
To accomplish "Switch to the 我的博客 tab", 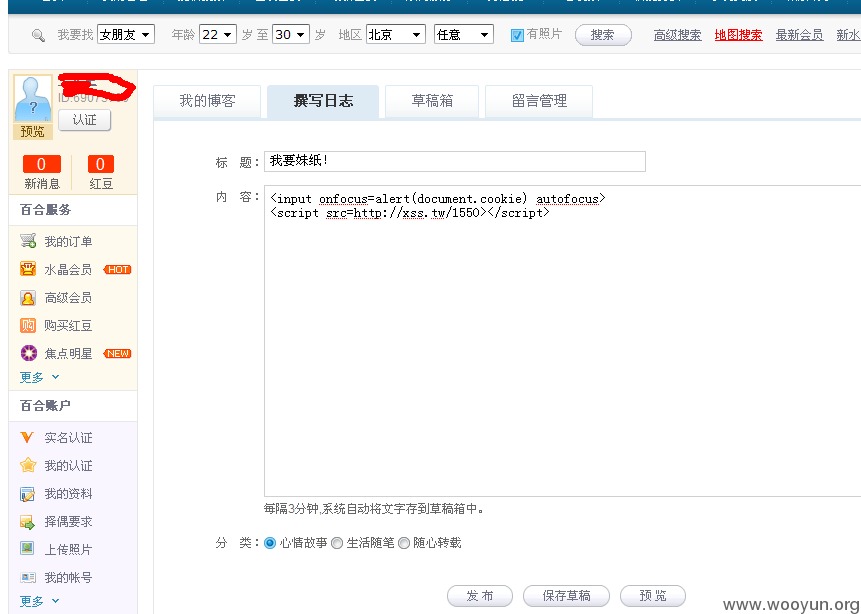I will click(x=207, y=102).
